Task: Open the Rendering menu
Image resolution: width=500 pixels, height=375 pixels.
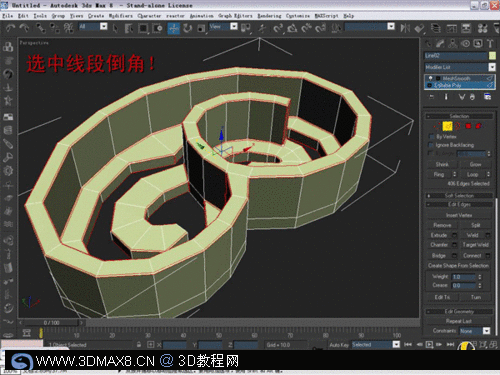Action: (x=269, y=16)
